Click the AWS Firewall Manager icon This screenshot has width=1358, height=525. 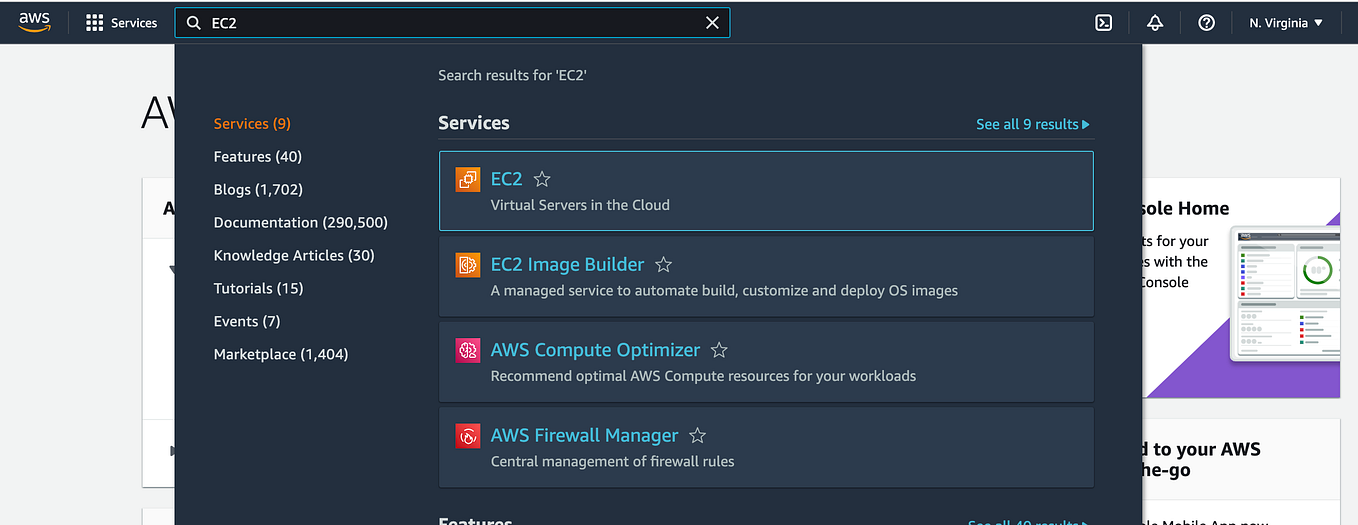click(468, 436)
